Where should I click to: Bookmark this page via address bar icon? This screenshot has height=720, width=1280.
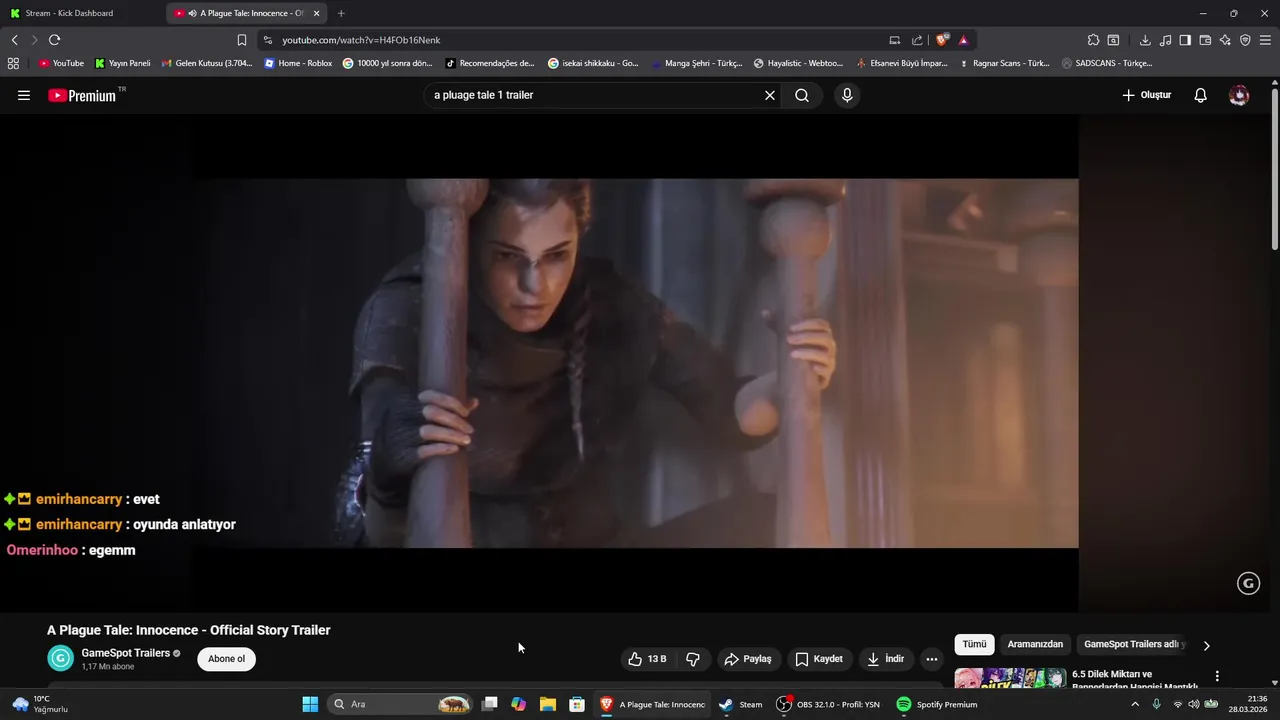click(242, 40)
